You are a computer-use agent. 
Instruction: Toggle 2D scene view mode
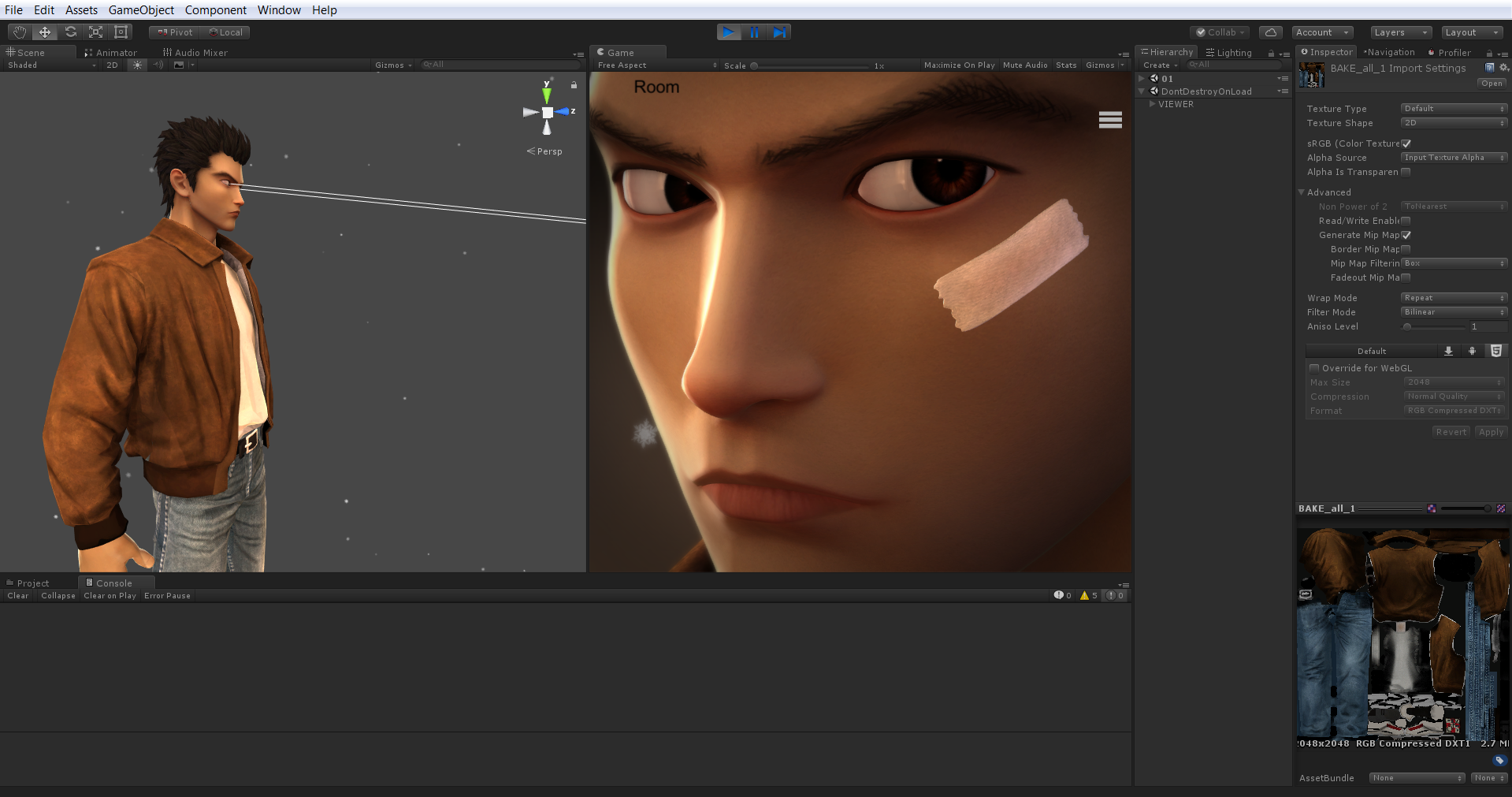click(x=112, y=65)
